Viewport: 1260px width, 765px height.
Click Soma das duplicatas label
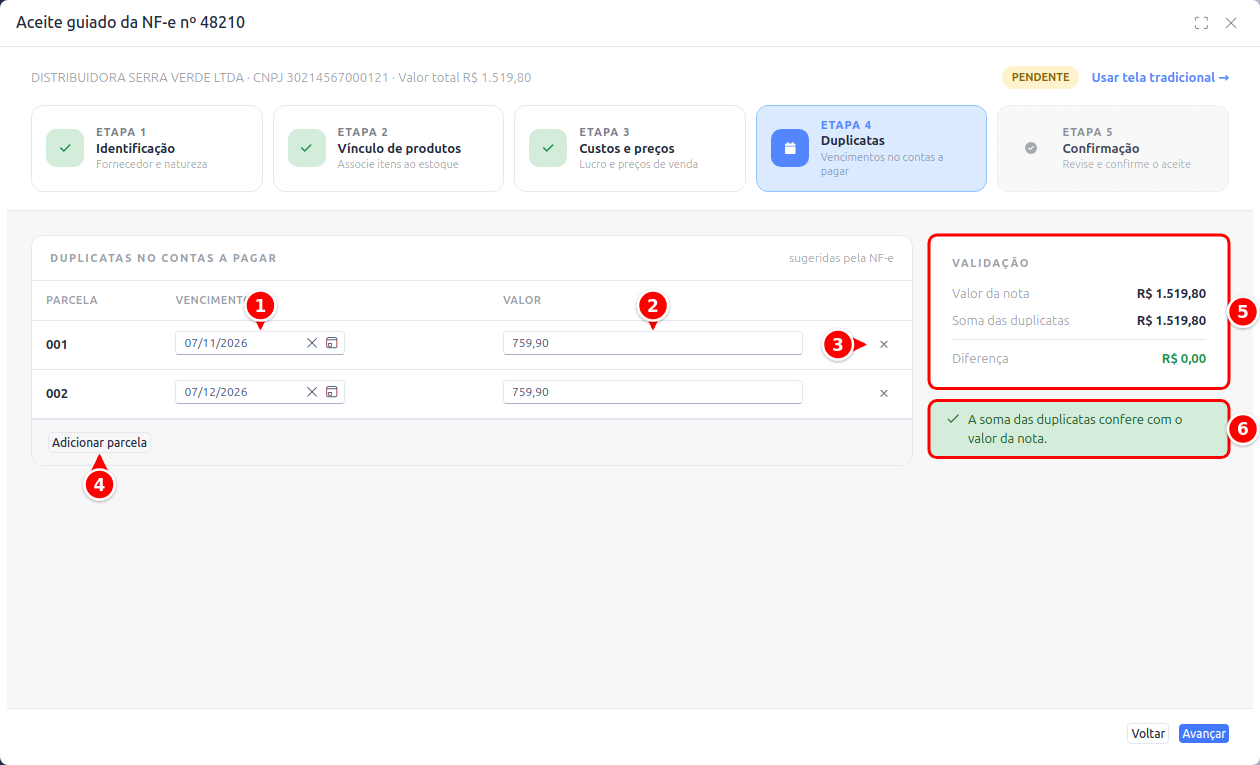click(1011, 320)
